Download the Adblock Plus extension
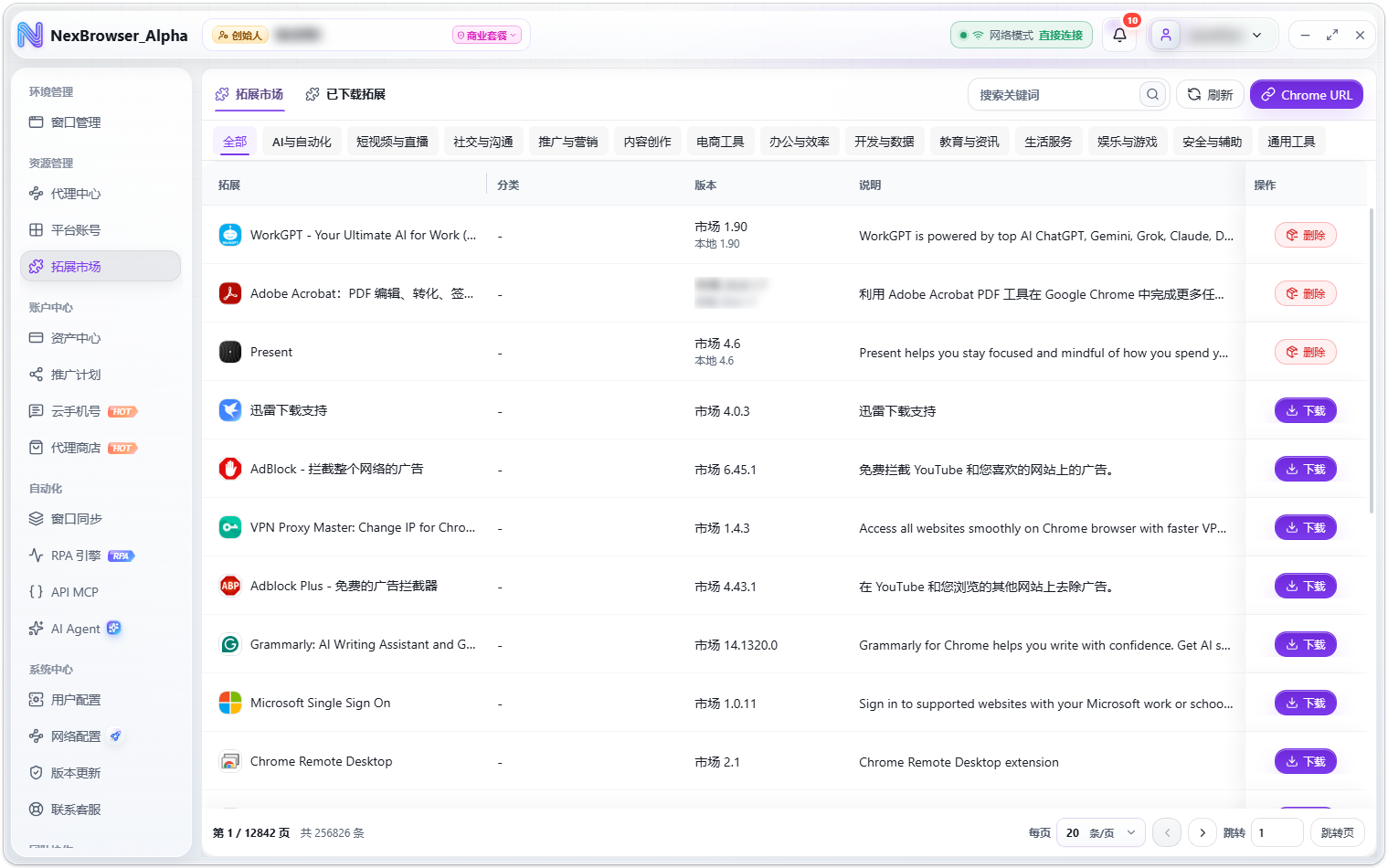The image size is (1388, 868). (x=1306, y=586)
